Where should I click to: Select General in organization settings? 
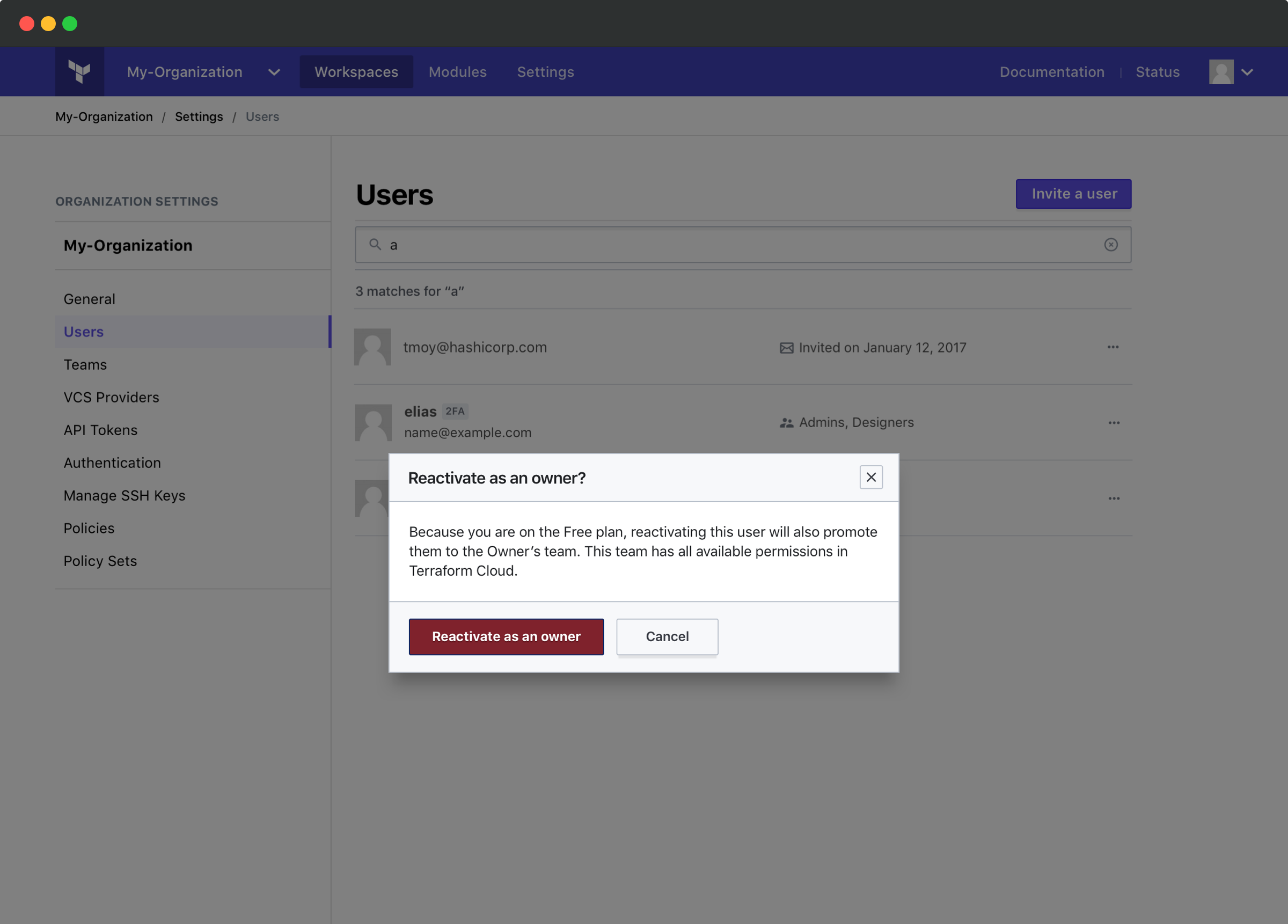point(89,299)
